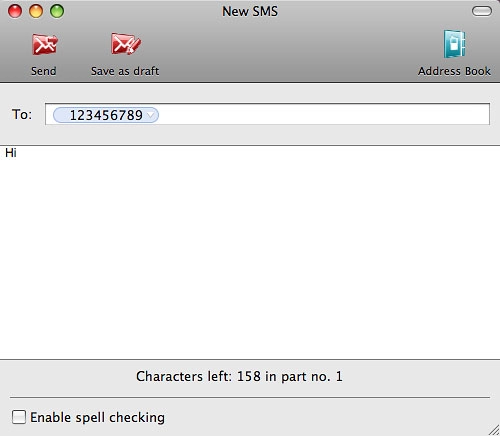Minimize the window with the yellow button
The height and width of the screenshot is (436, 500).
pos(36,11)
